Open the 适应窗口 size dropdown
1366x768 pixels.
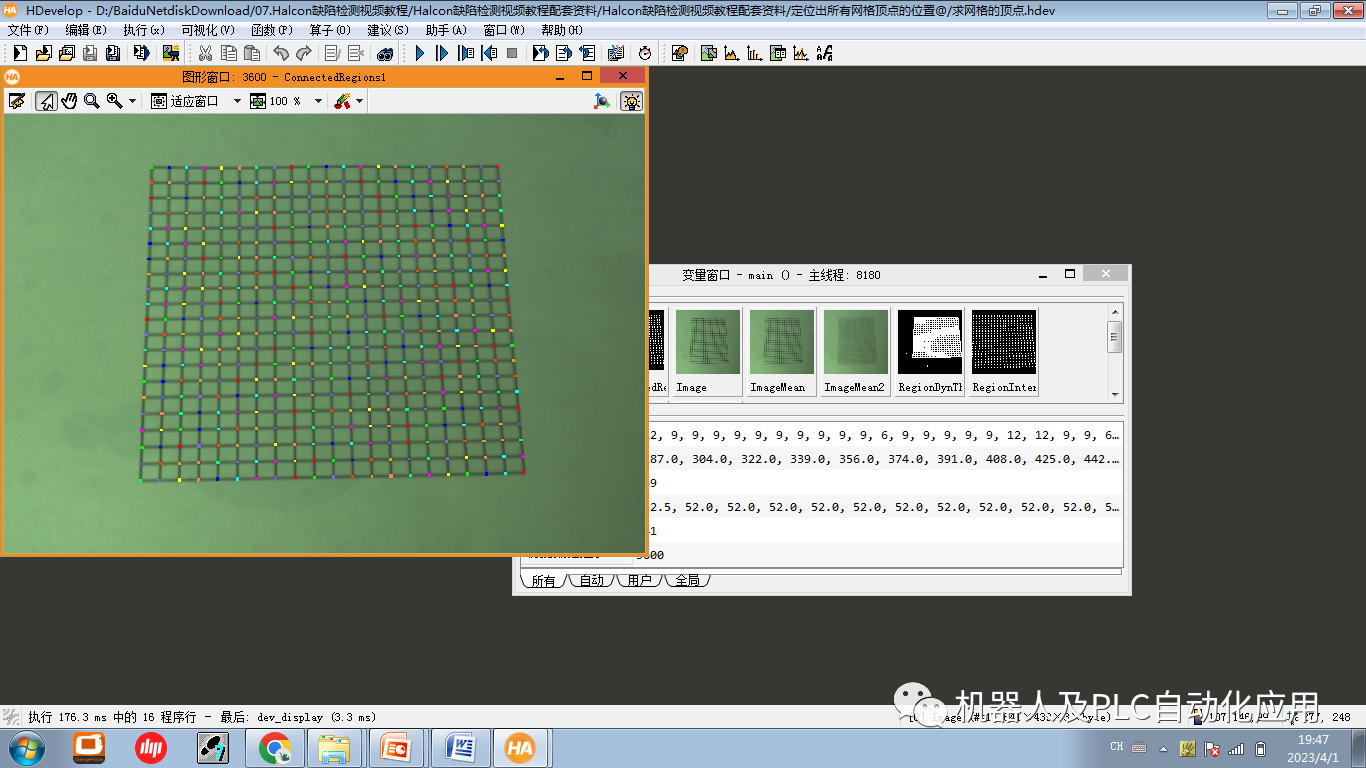[237, 100]
